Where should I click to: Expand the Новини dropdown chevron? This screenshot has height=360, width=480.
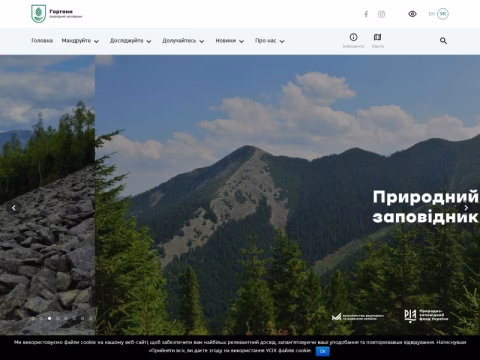[x=241, y=41]
